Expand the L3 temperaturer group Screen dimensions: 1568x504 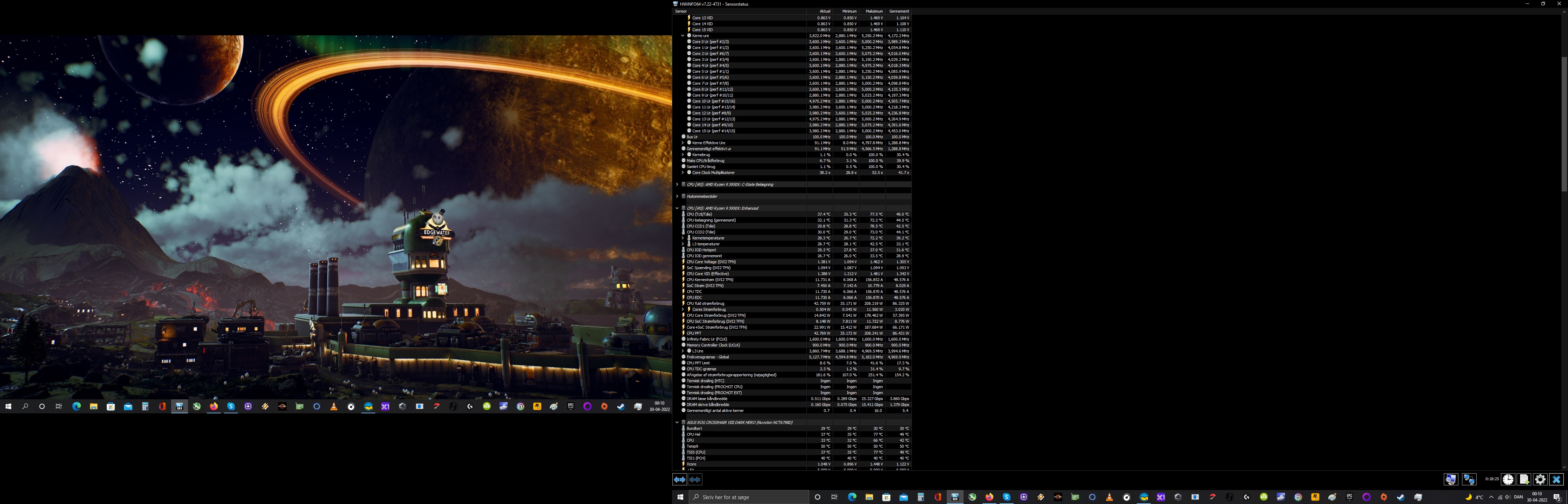tap(683, 244)
